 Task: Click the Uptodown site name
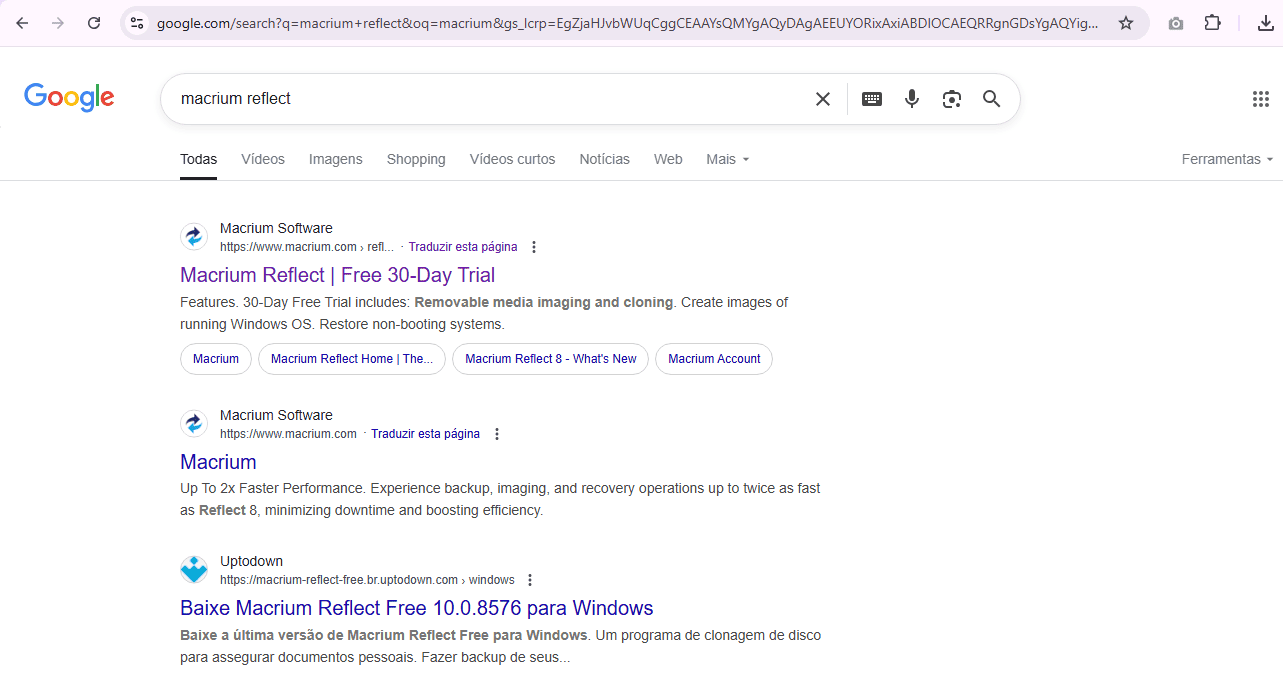coord(251,561)
